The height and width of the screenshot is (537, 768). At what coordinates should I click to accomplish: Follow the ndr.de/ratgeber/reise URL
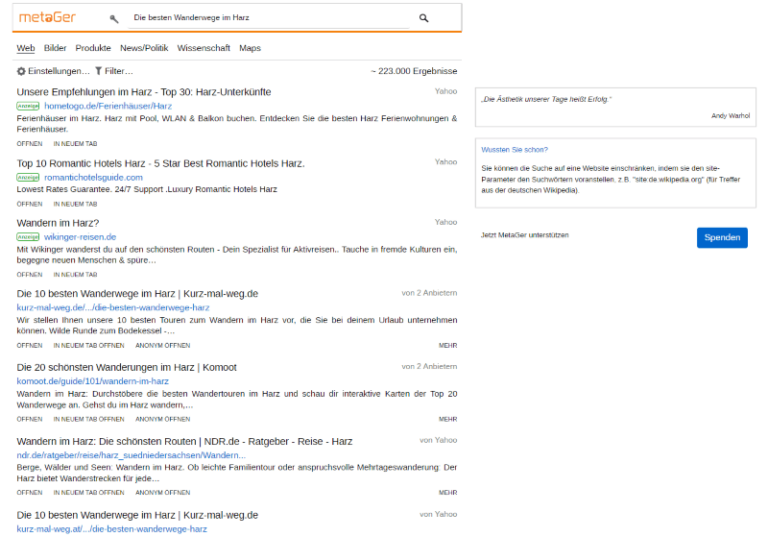point(131,455)
